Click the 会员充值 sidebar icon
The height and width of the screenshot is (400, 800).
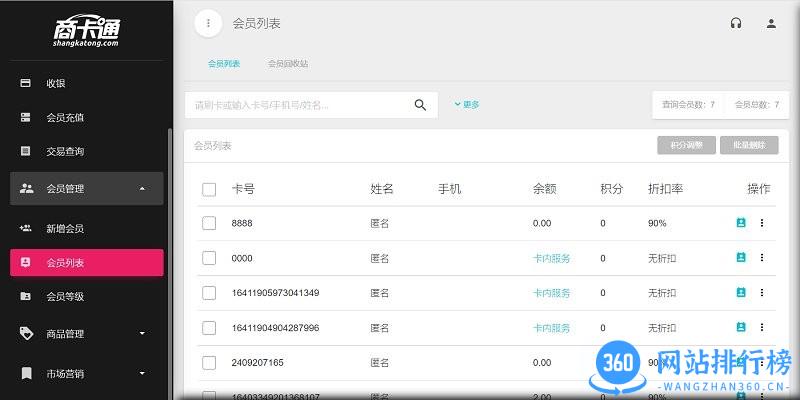click(x=26, y=117)
